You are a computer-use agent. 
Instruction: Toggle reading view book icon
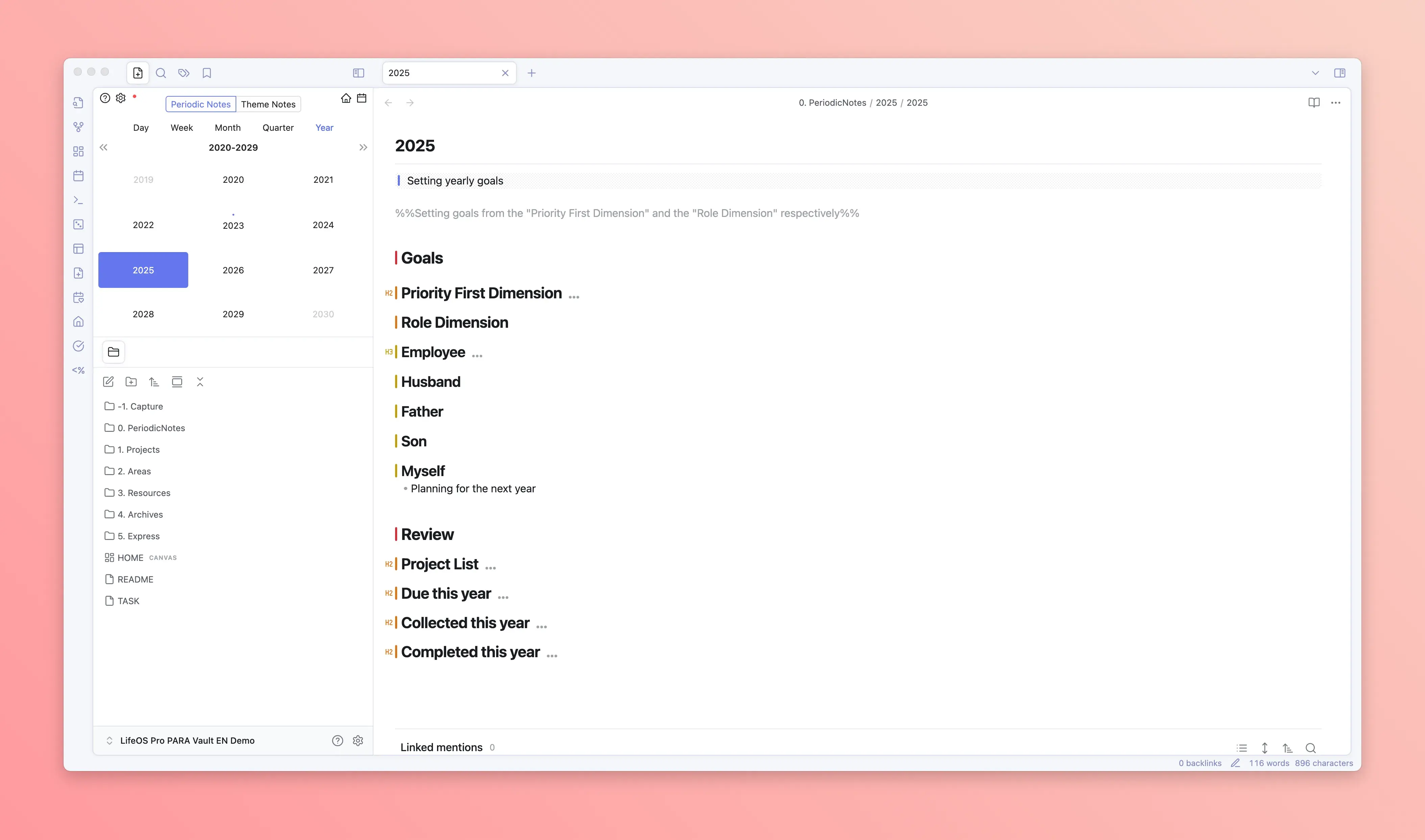pyautogui.click(x=1314, y=102)
